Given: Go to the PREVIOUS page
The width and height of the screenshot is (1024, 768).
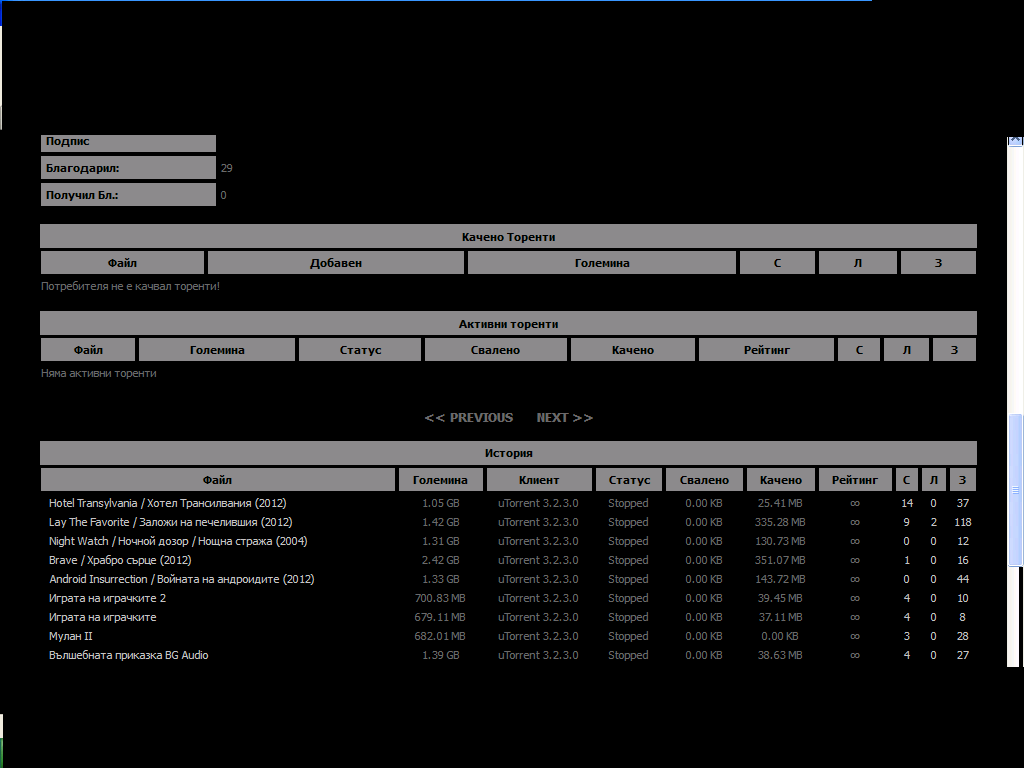Looking at the screenshot, I should 469,418.
